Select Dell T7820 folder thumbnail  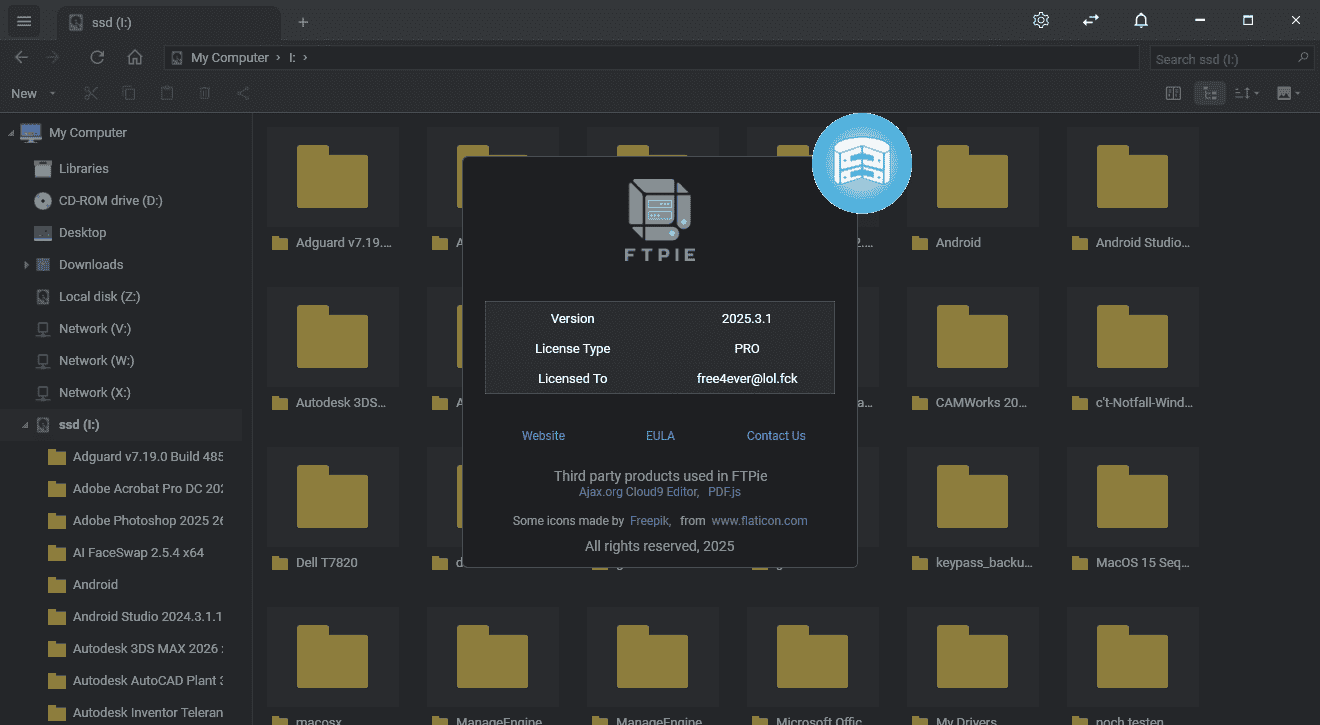(333, 497)
